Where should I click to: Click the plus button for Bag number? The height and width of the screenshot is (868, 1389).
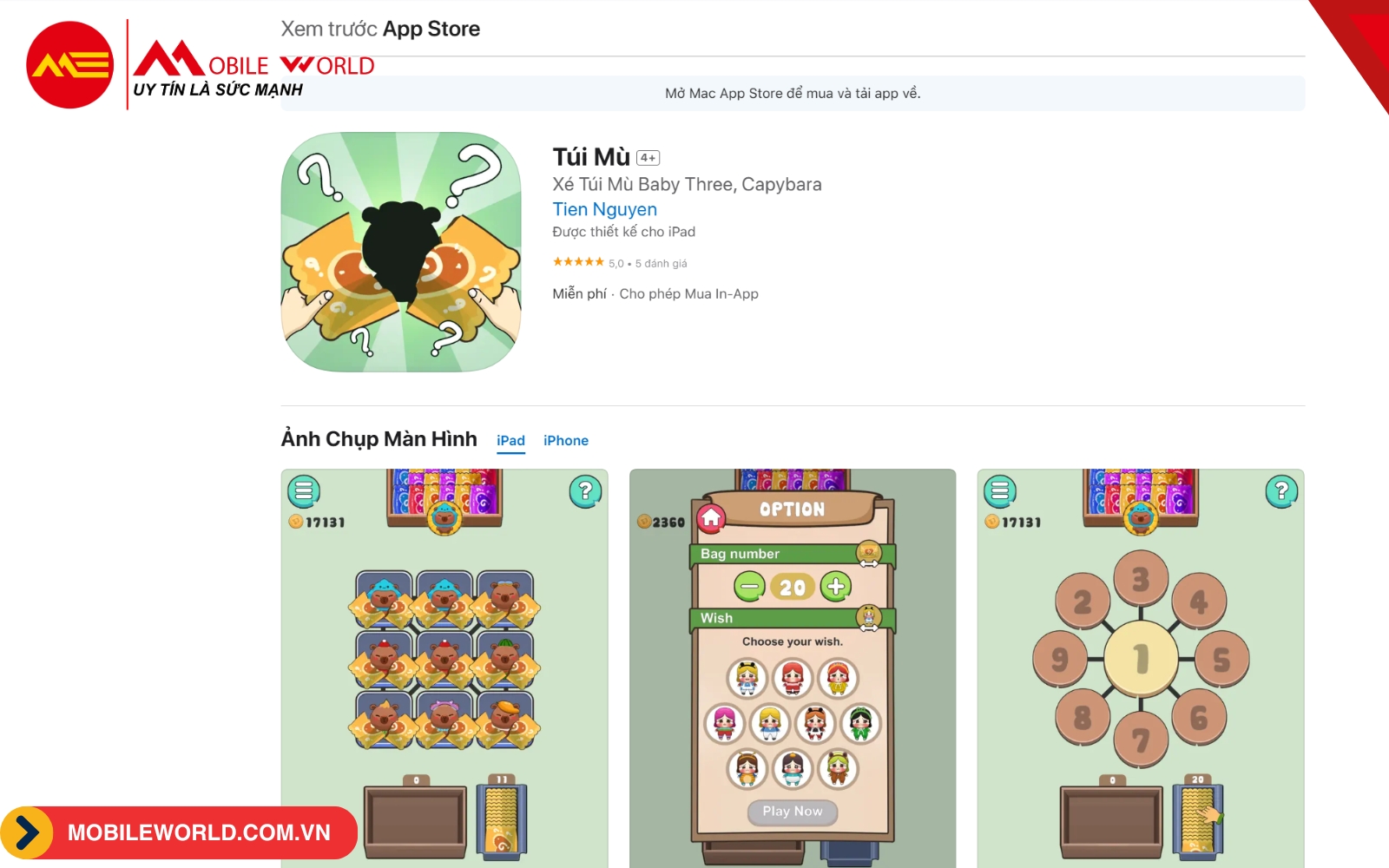[836, 587]
